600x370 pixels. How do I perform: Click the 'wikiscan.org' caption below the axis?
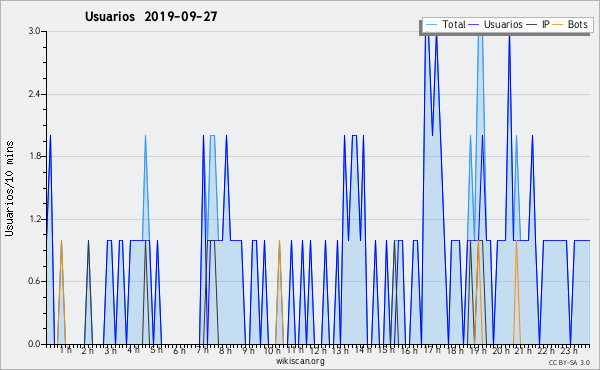pyautogui.click(x=300, y=361)
